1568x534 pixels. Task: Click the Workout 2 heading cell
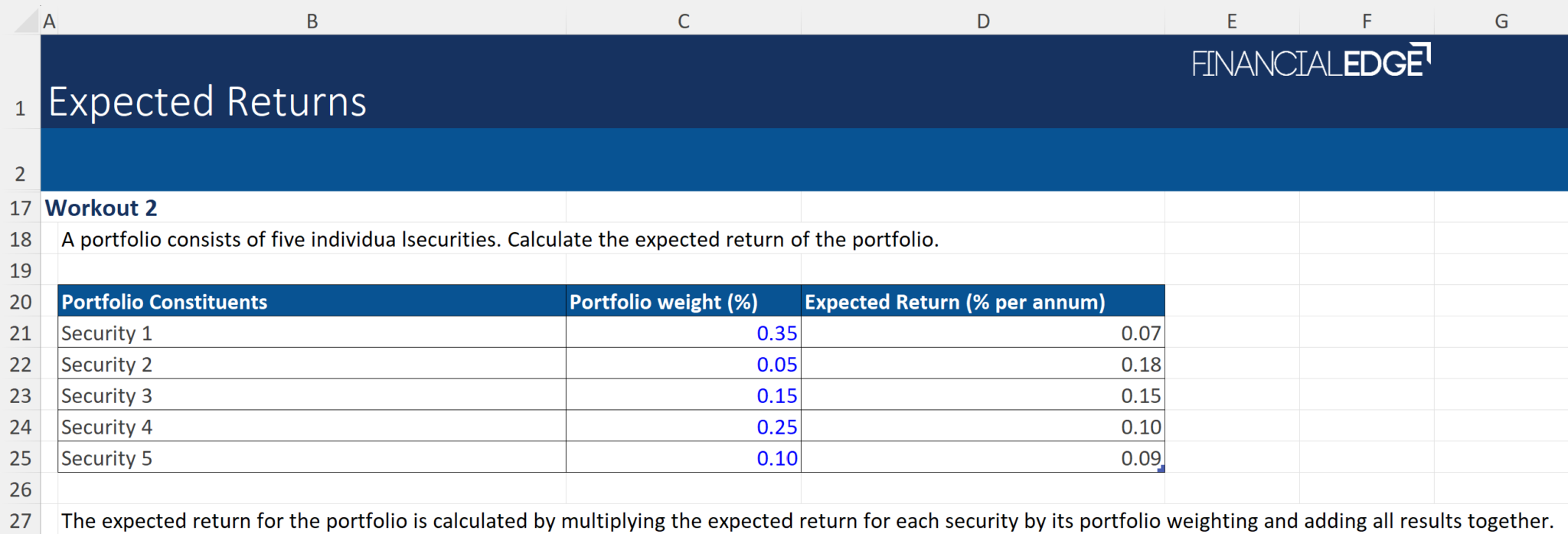100,208
